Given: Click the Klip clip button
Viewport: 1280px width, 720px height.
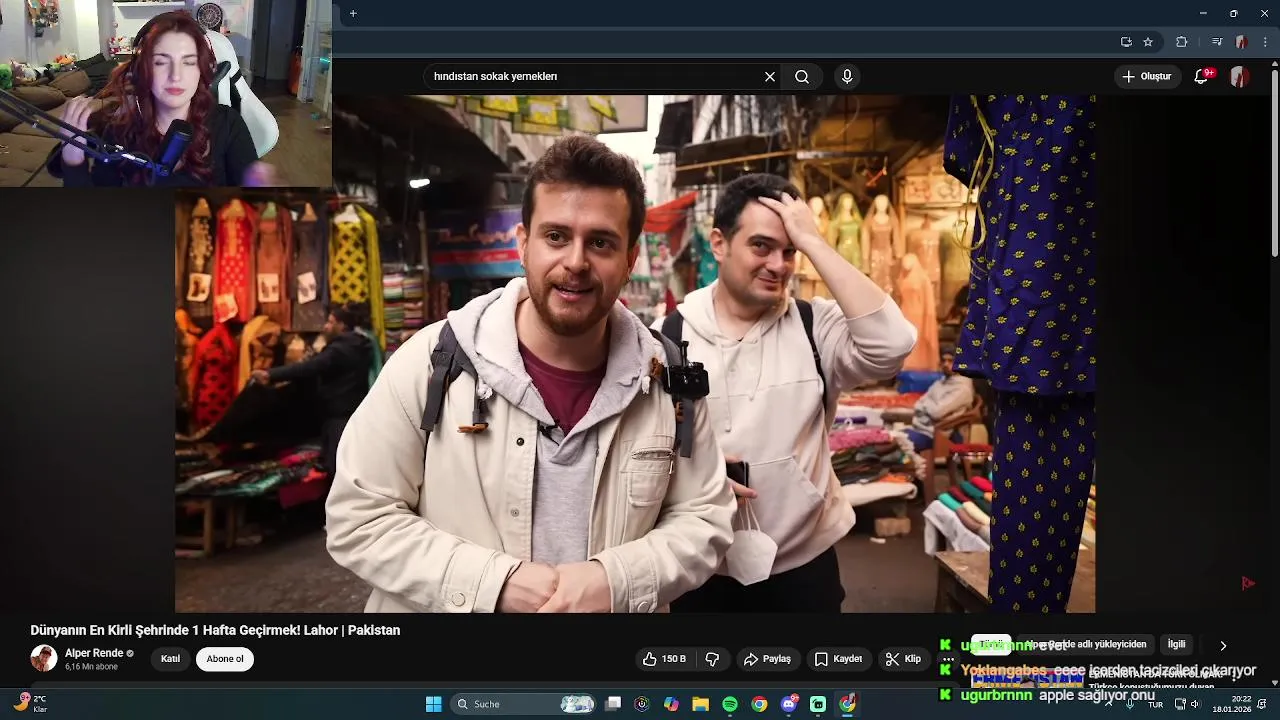Looking at the screenshot, I should pyautogui.click(x=903, y=659).
